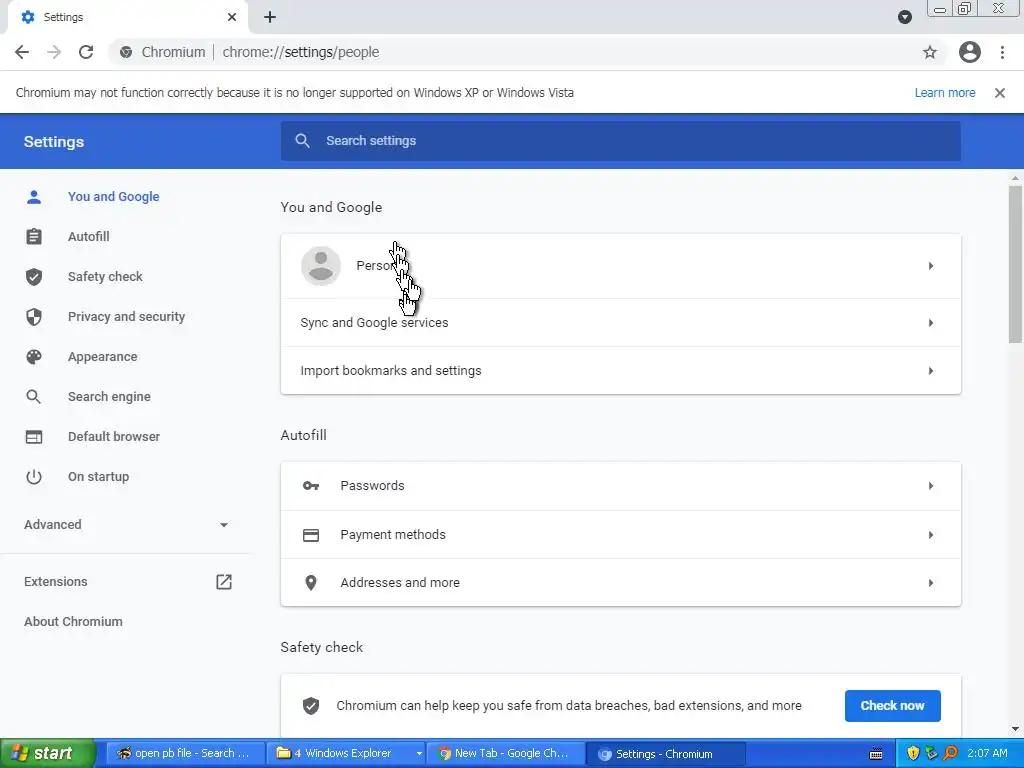Switch to New Tab Google Chrome taskbar item

(x=505, y=754)
